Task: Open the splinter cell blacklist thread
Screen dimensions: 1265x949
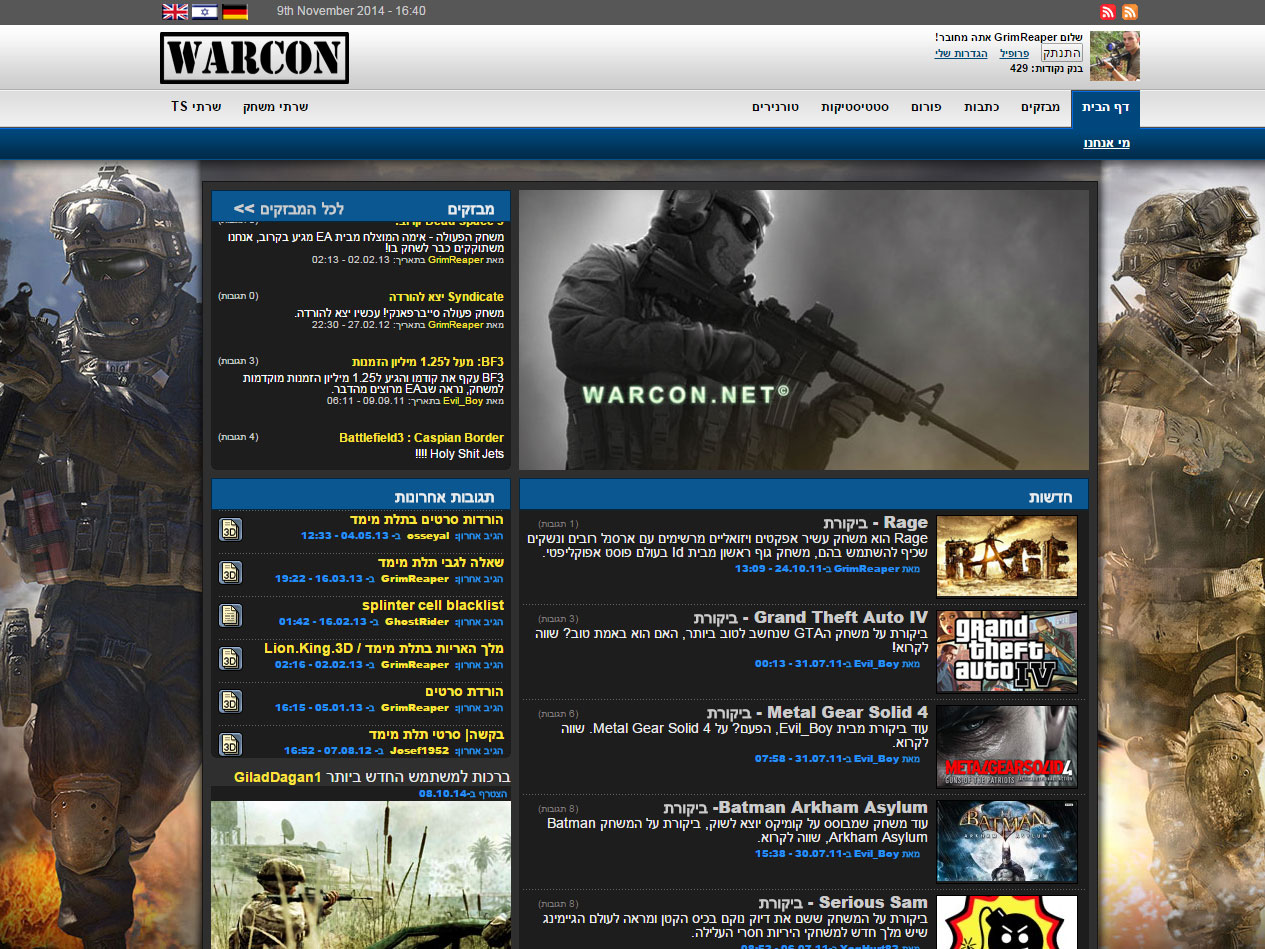Action: [x=433, y=606]
